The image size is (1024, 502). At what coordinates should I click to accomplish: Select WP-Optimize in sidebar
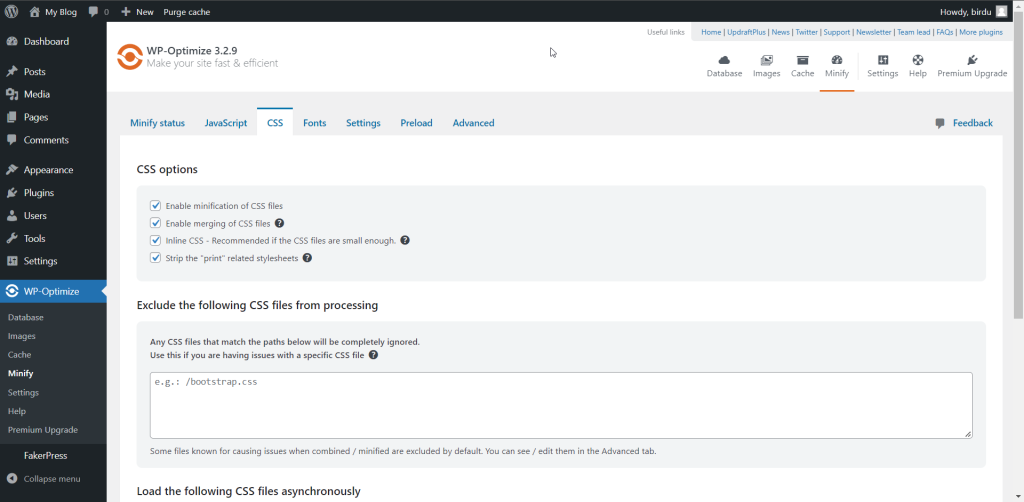coord(53,292)
